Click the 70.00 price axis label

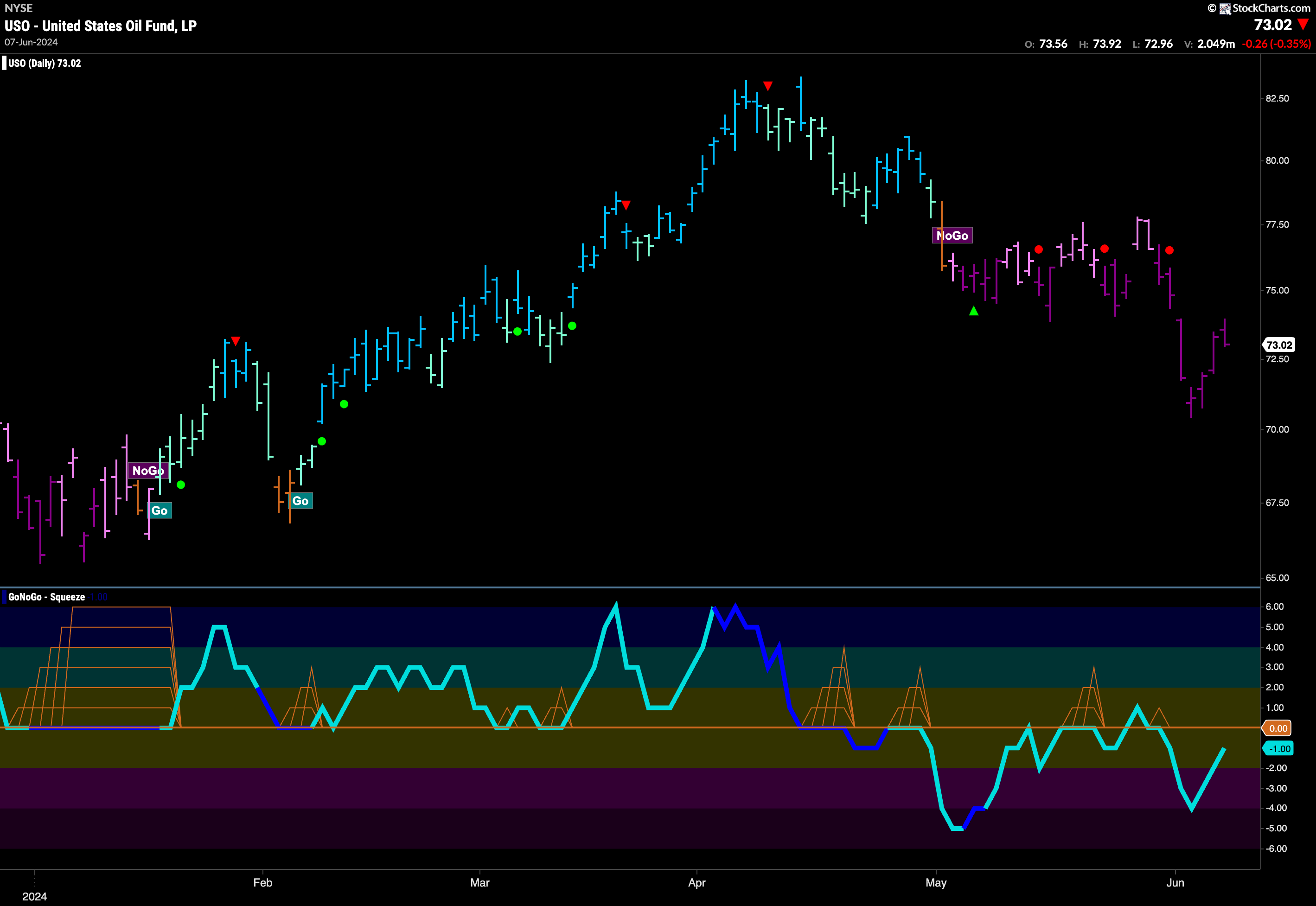1278,430
